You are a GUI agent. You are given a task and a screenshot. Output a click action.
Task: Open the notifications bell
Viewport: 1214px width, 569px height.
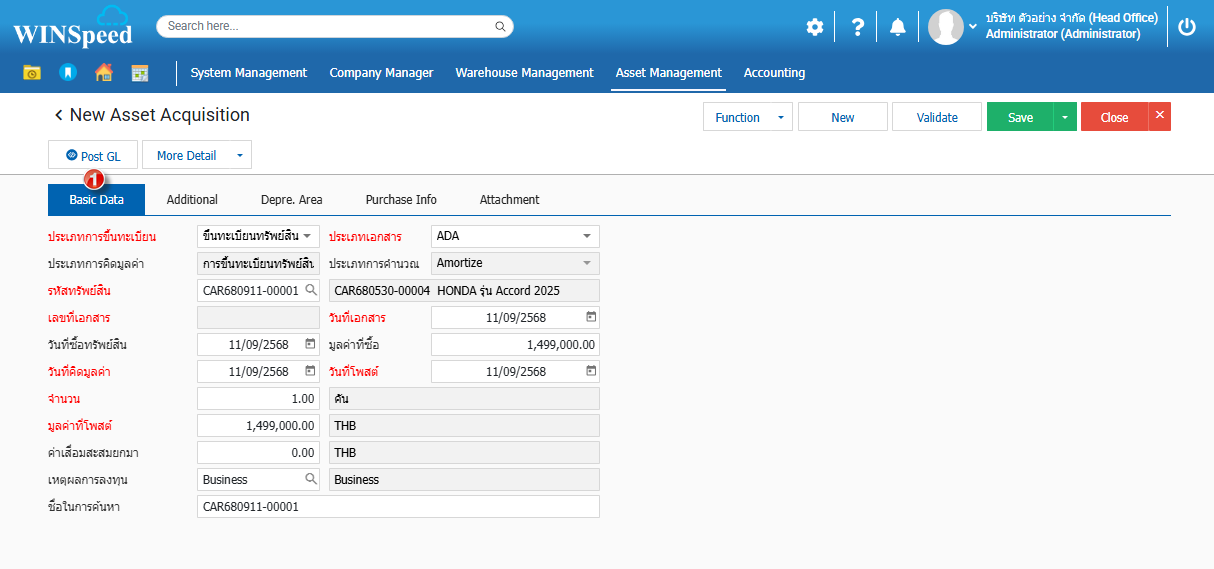897,27
